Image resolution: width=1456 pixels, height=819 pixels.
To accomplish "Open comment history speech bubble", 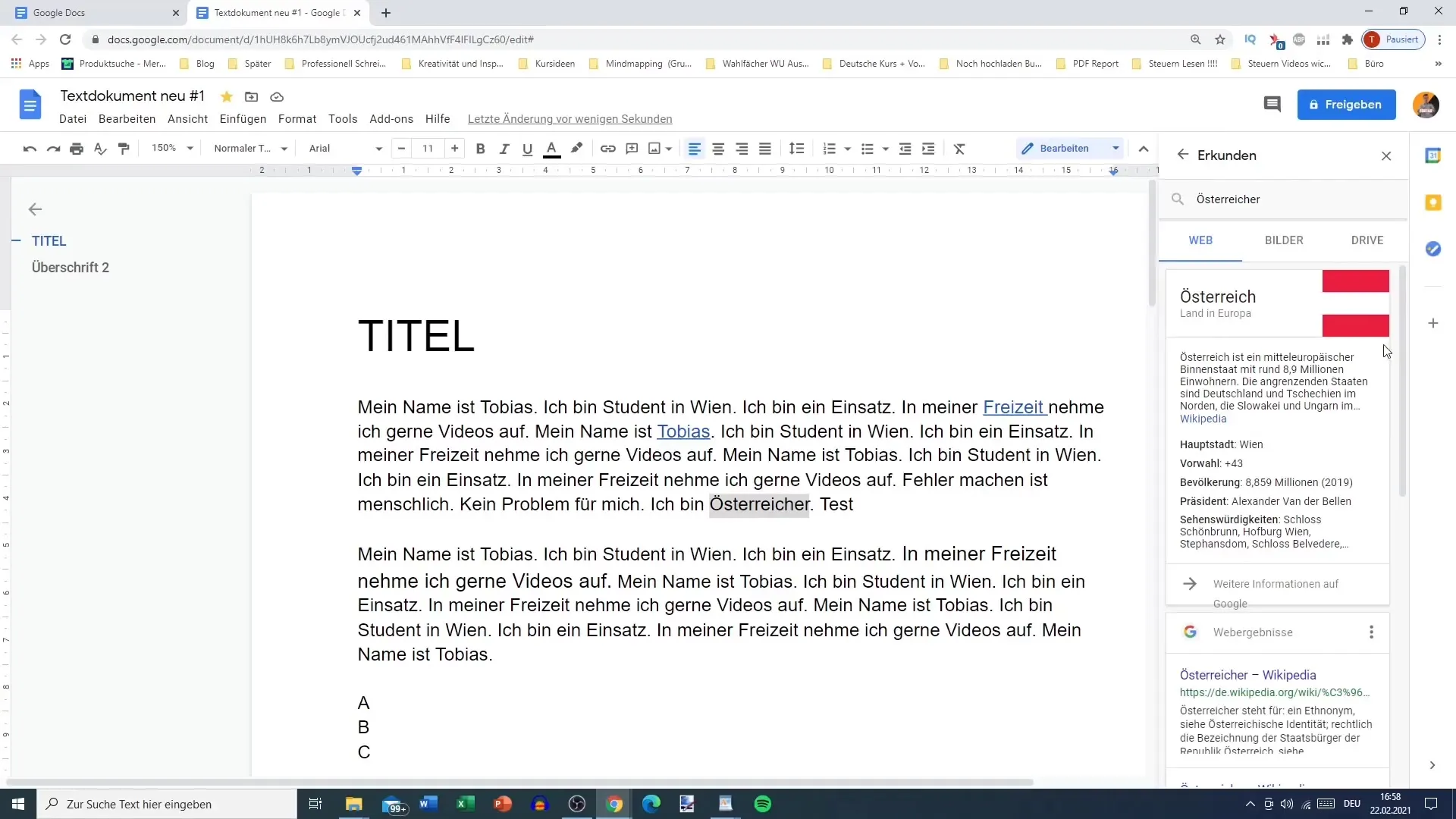I will [1272, 105].
